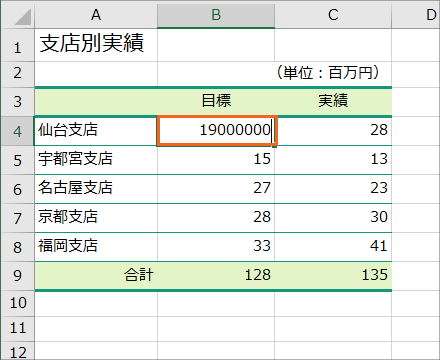Image resolution: width=440 pixels, height=360 pixels.
Task: Click 名古屋支店 target value 27
Action: pos(216,189)
